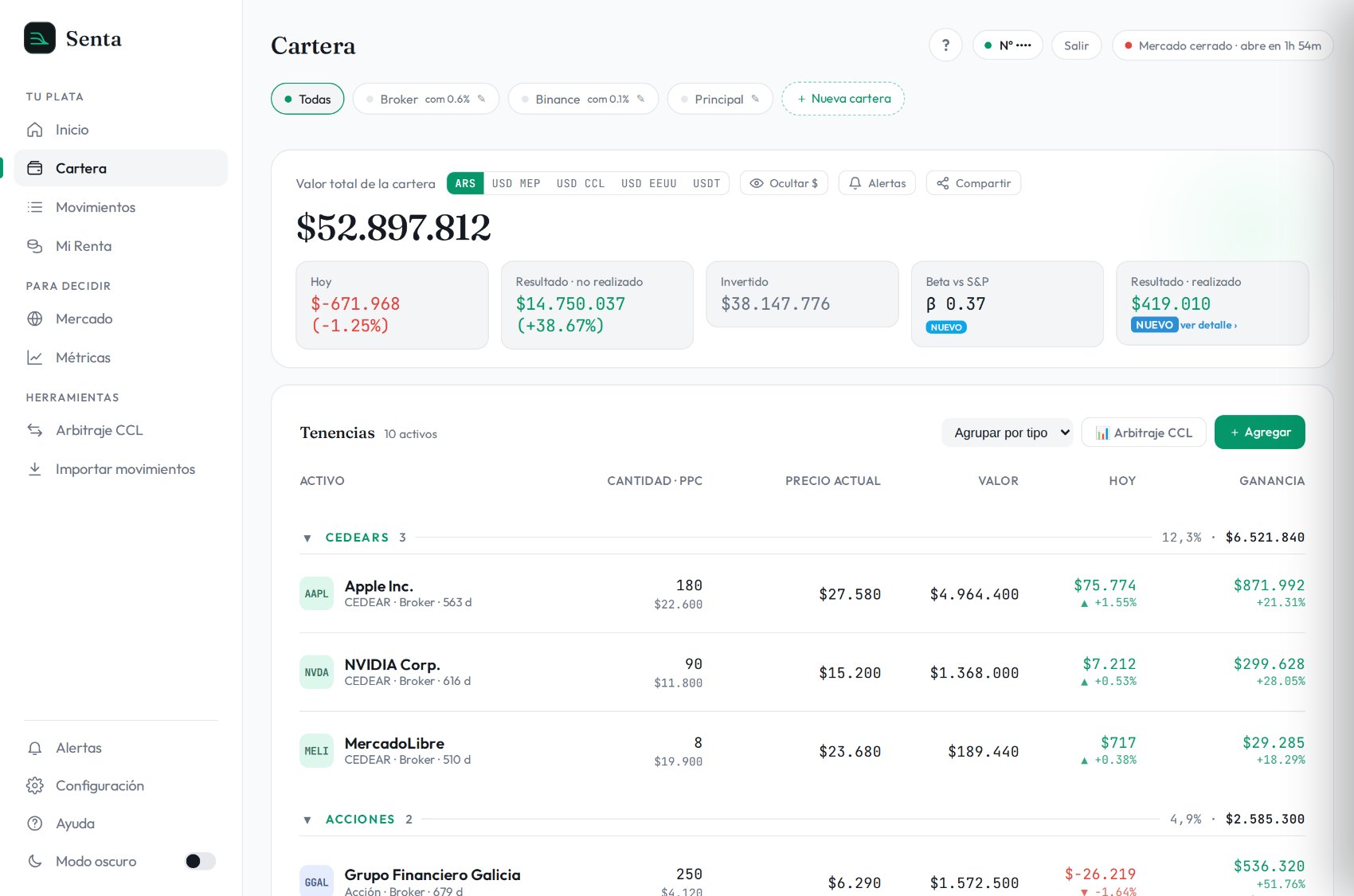Open the Agrupar por tipo dropdown

(1008, 432)
